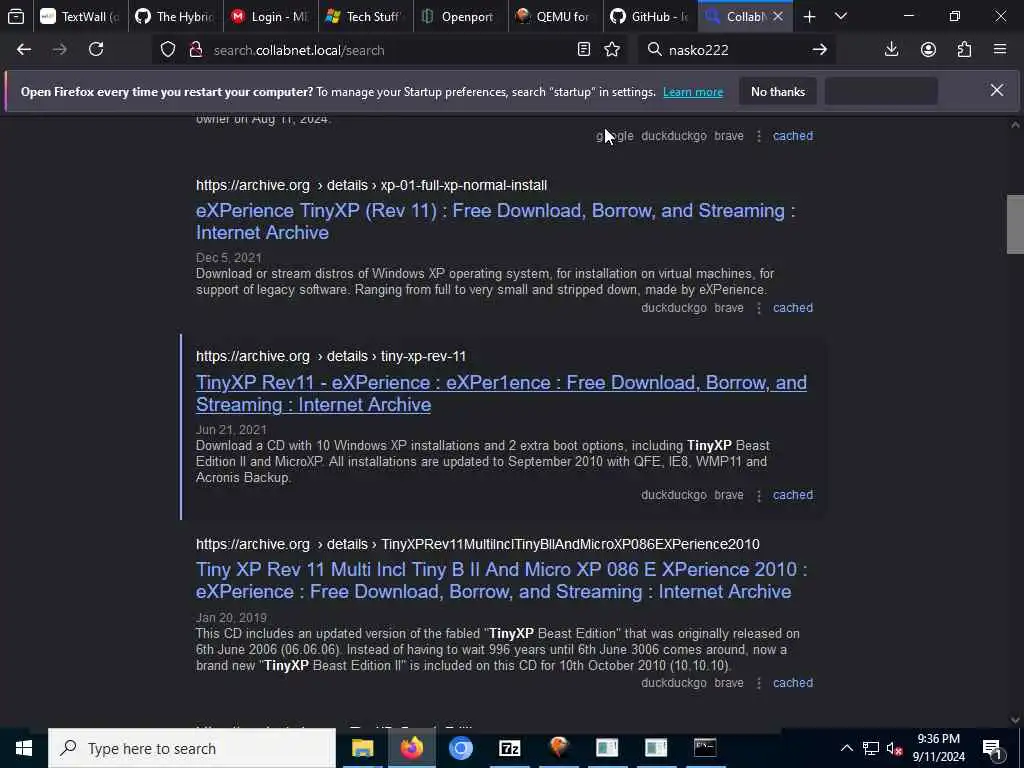Click duckduckgo under TinyXPRev11Multi result
This screenshot has width=1024, height=768.
673,682
